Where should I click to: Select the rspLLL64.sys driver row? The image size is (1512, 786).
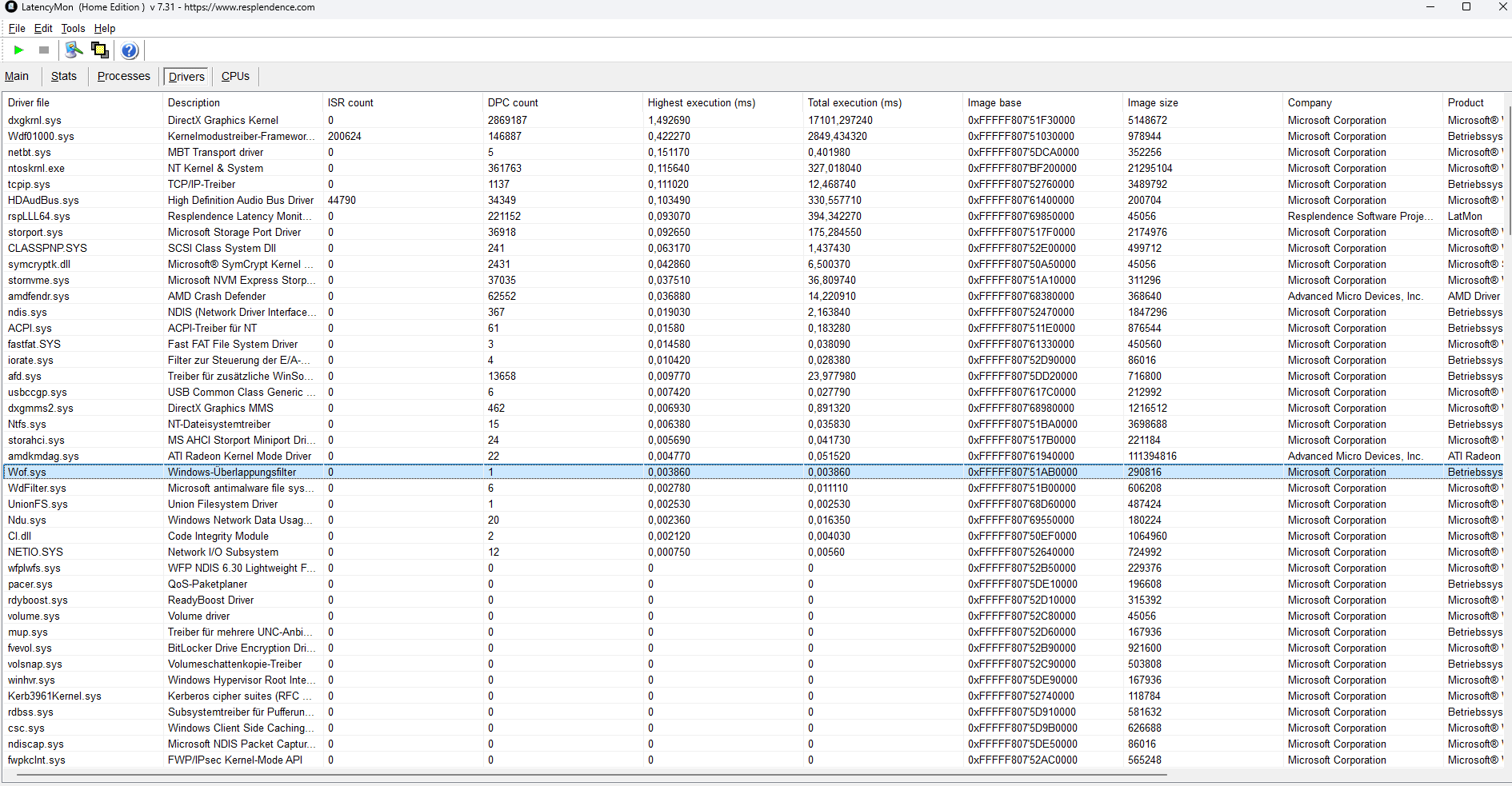(754, 217)
